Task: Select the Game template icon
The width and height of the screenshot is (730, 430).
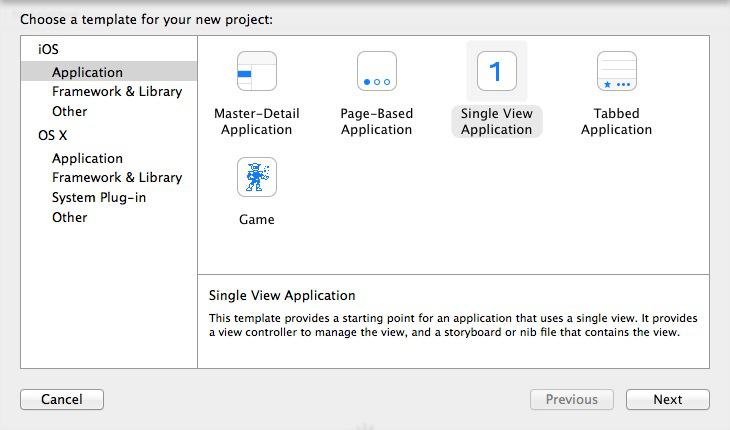Action: [256, 178]
